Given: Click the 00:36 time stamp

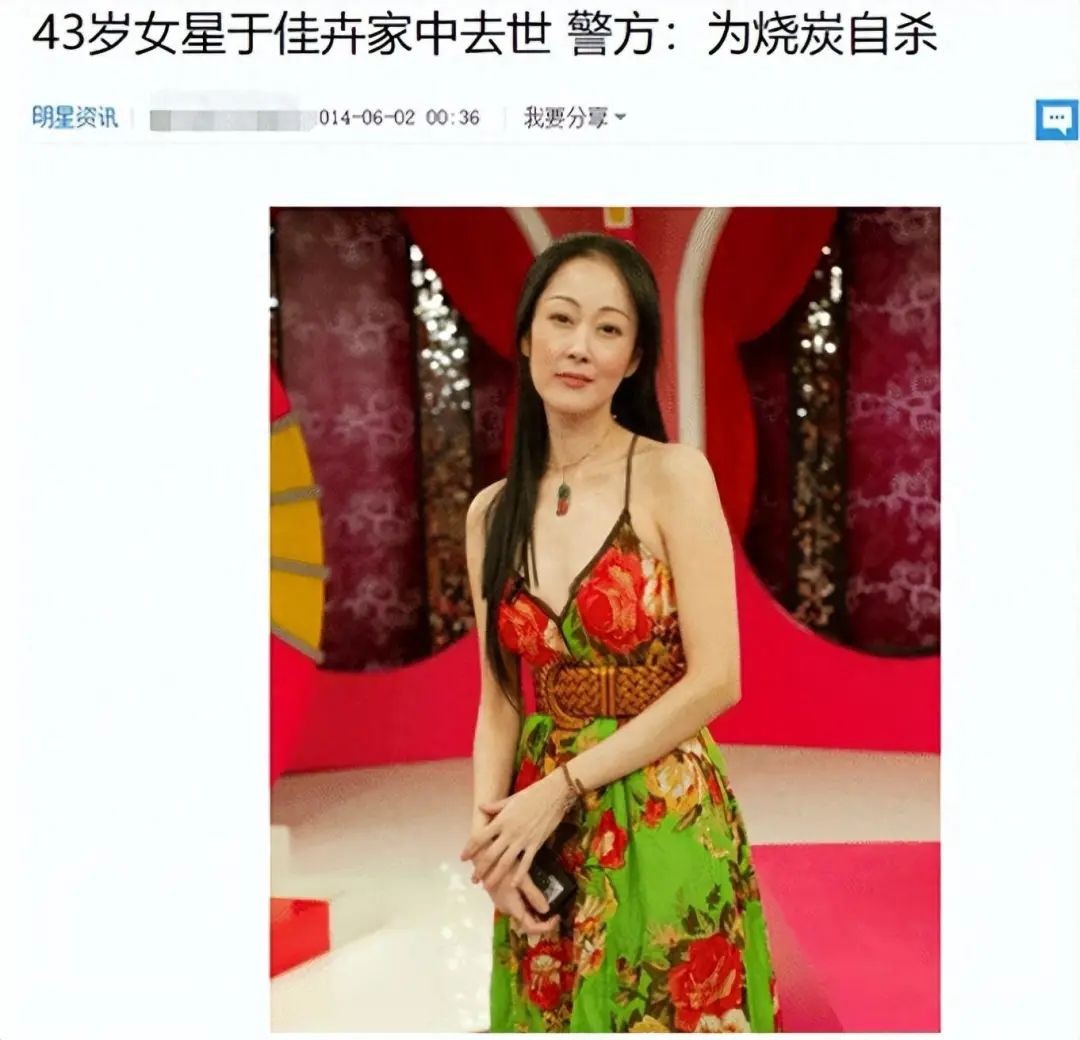Looking at the screenshot, I should click(453, 118).
